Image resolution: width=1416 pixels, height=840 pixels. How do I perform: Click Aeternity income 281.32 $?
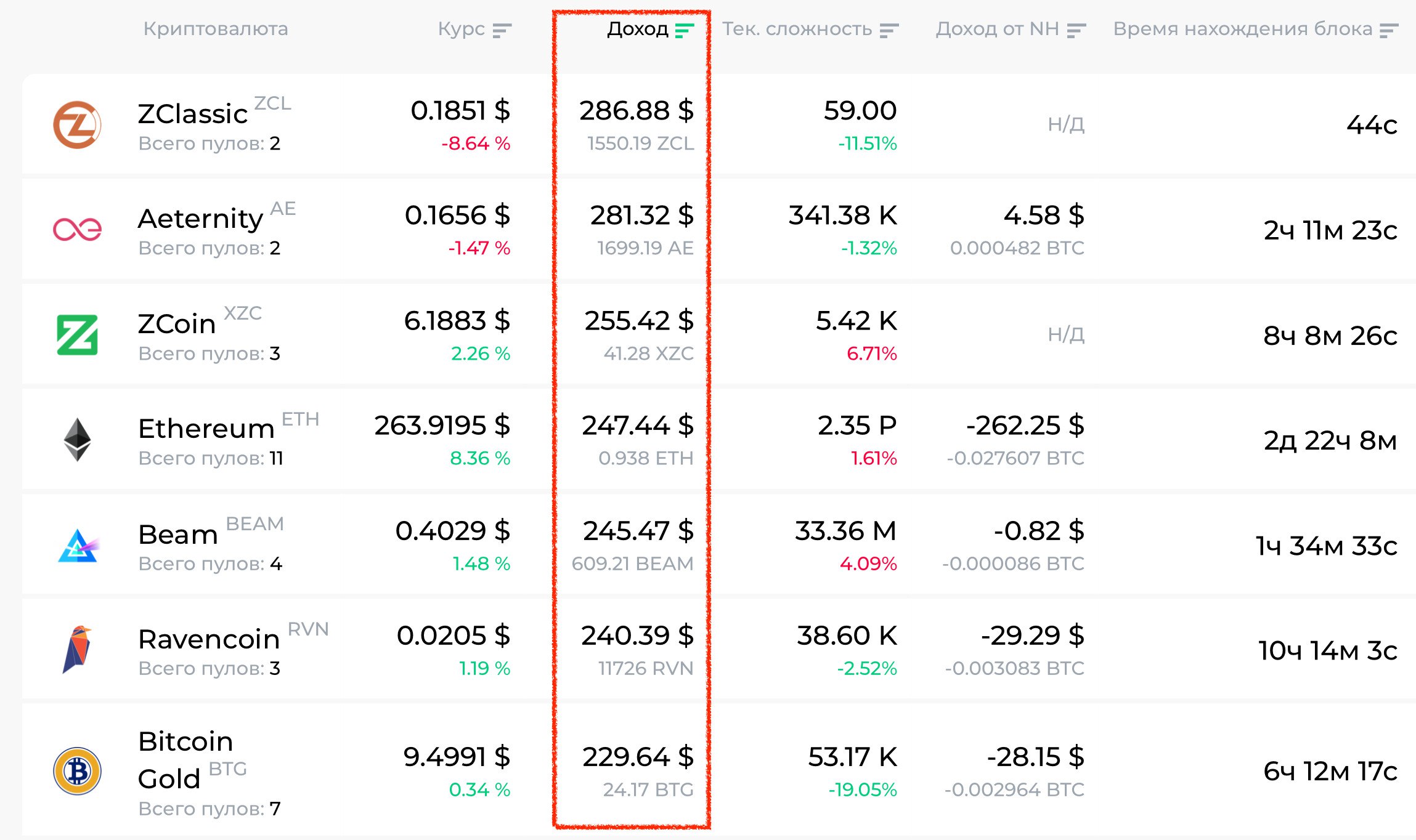(x=642, y=216)
